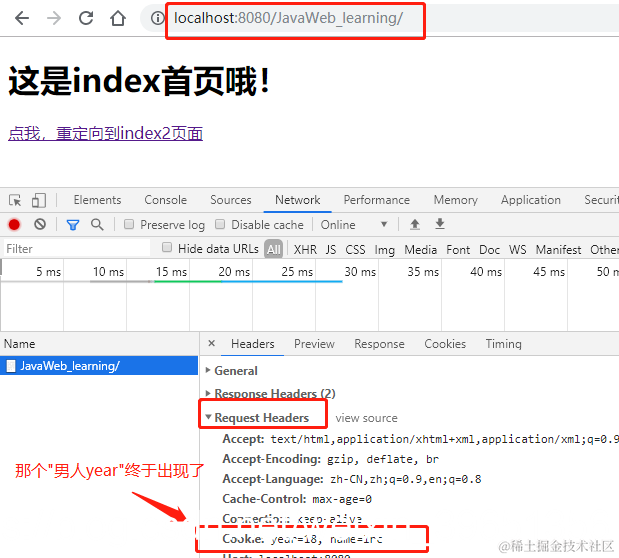619x558 pixels.
Task: Filter requests by Media
Action: pos(420,249)
